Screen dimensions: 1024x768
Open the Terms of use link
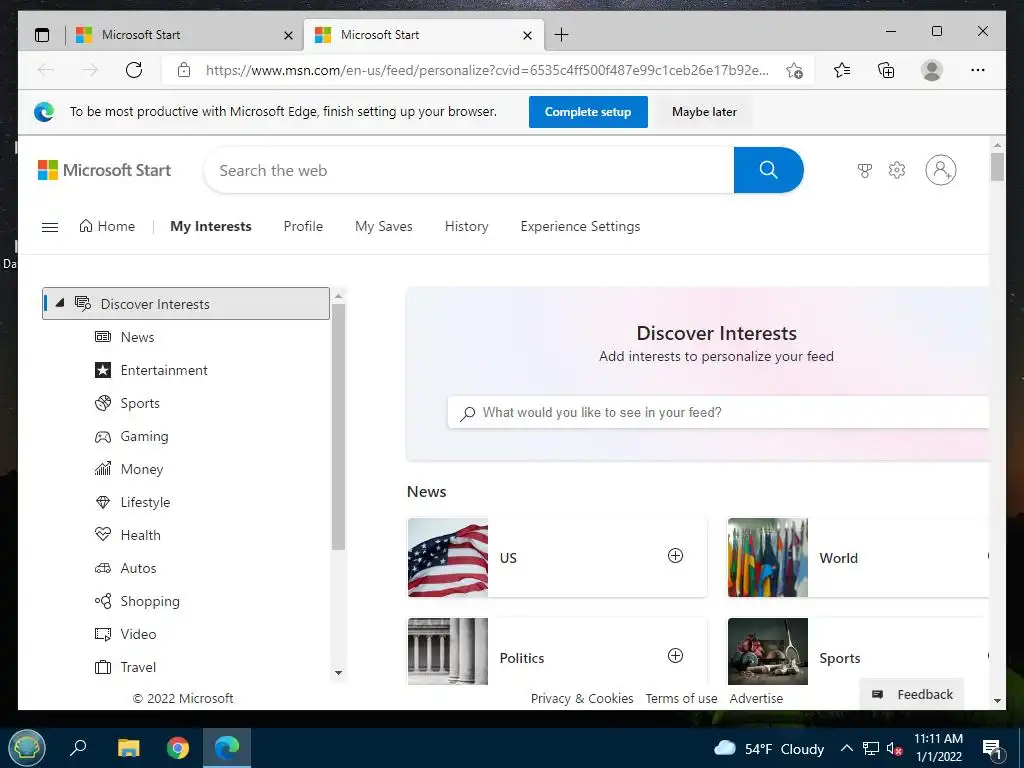681,698
